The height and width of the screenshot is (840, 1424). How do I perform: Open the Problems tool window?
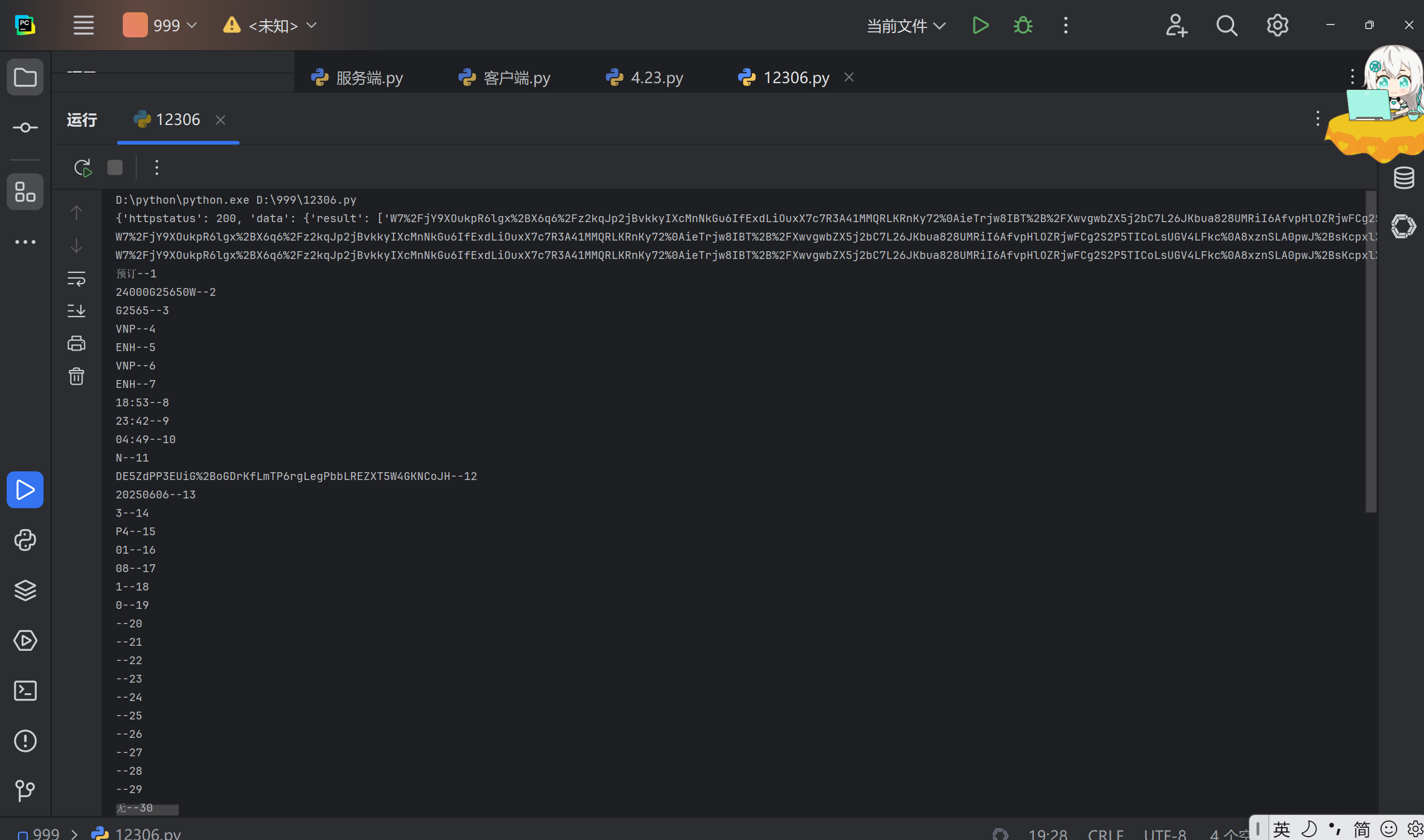[25, 741]
